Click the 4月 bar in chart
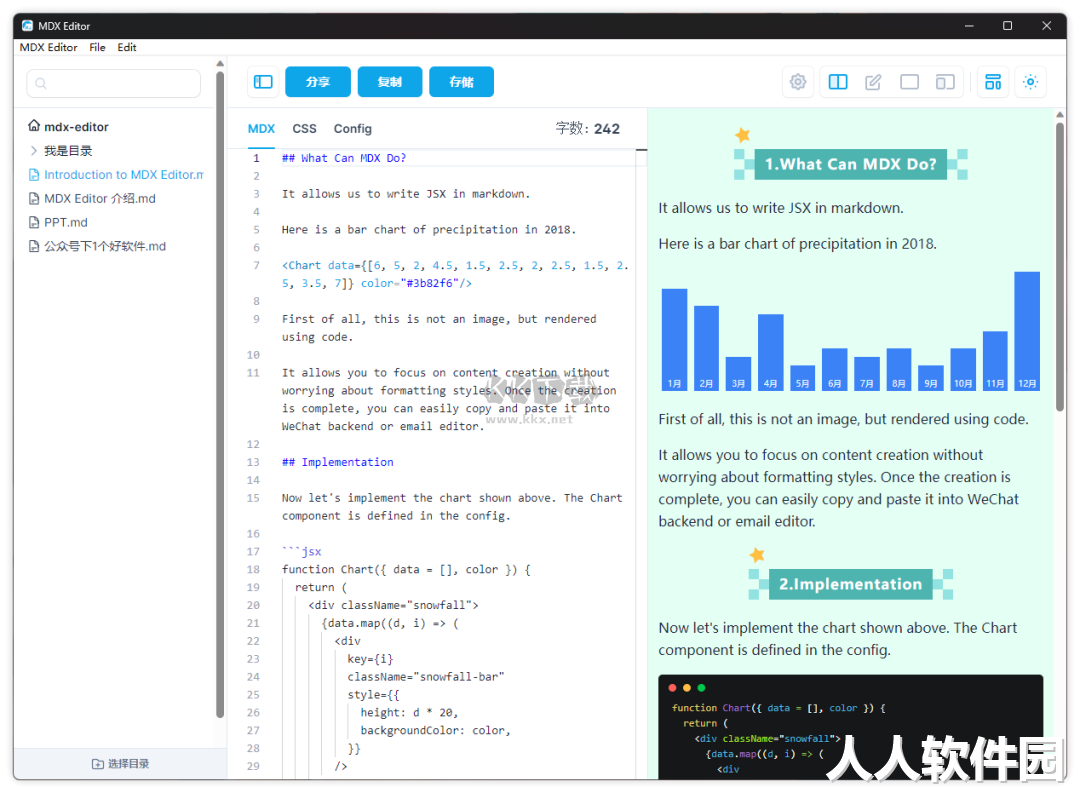This screenshot has width=1080, height=793. coord(771,352)
